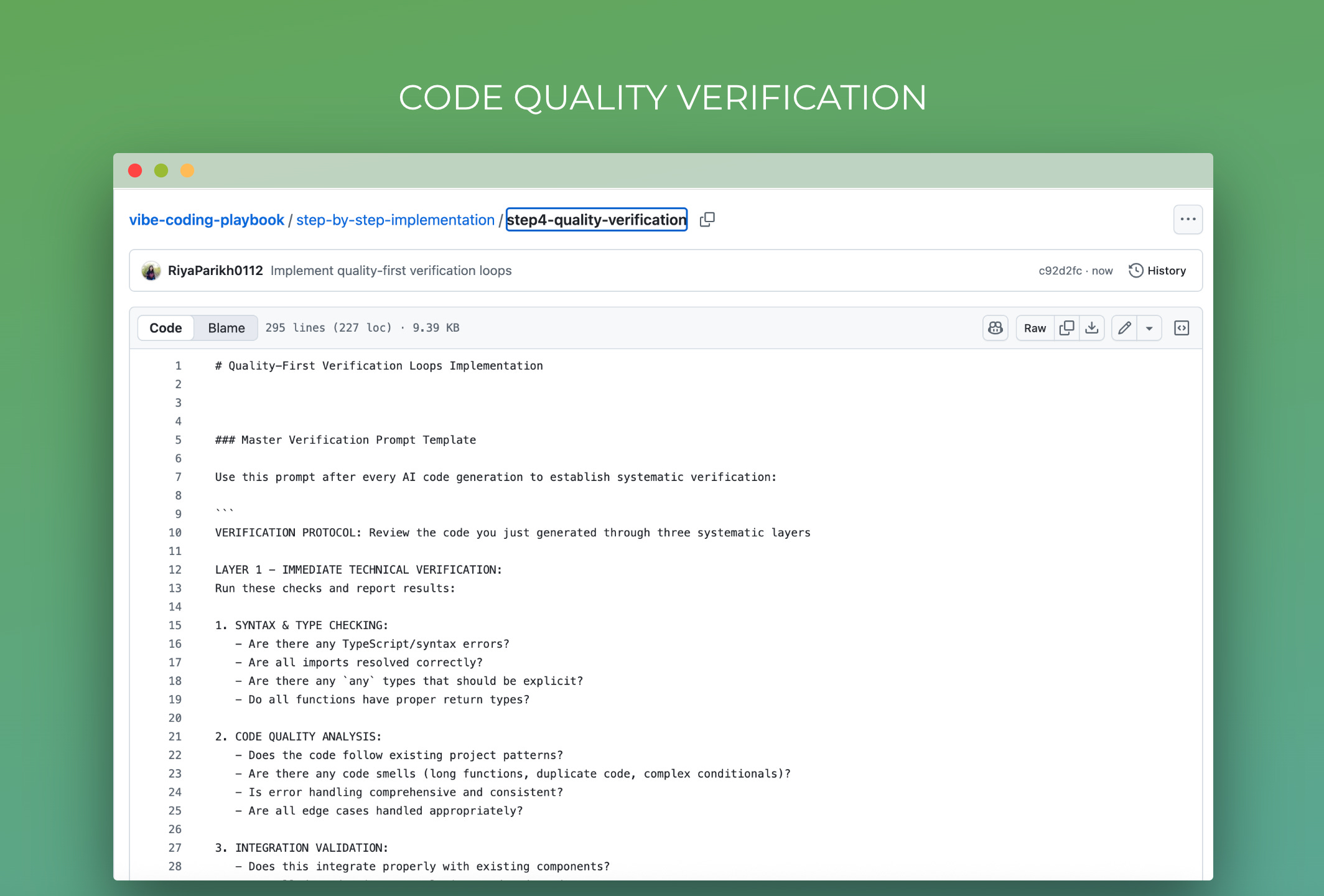Click line number 12 in gutter
Image resolution: width=1324 pixels, height=896 pixels.
tap(175, 570)
